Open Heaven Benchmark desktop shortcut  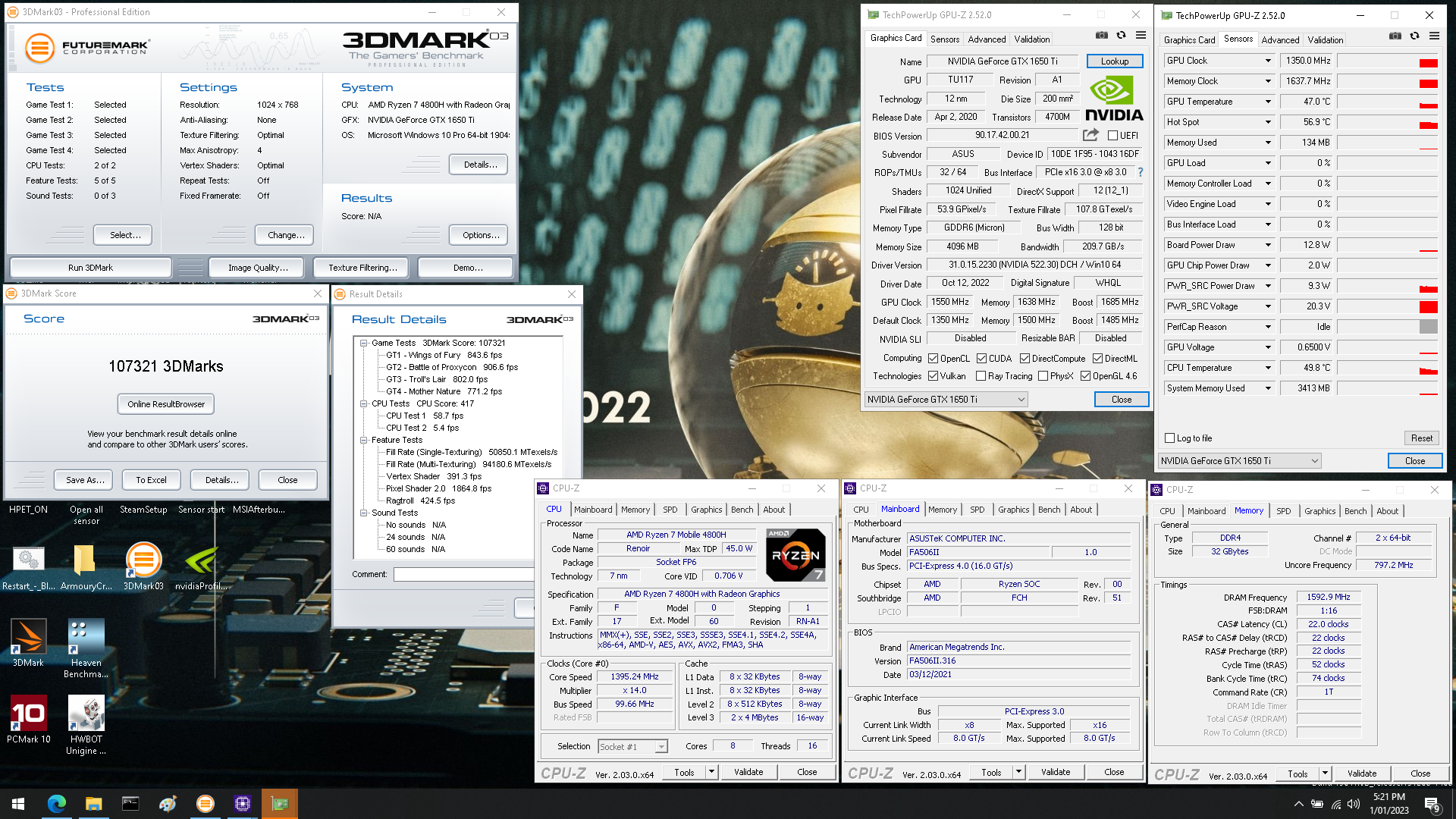[86, 648]
